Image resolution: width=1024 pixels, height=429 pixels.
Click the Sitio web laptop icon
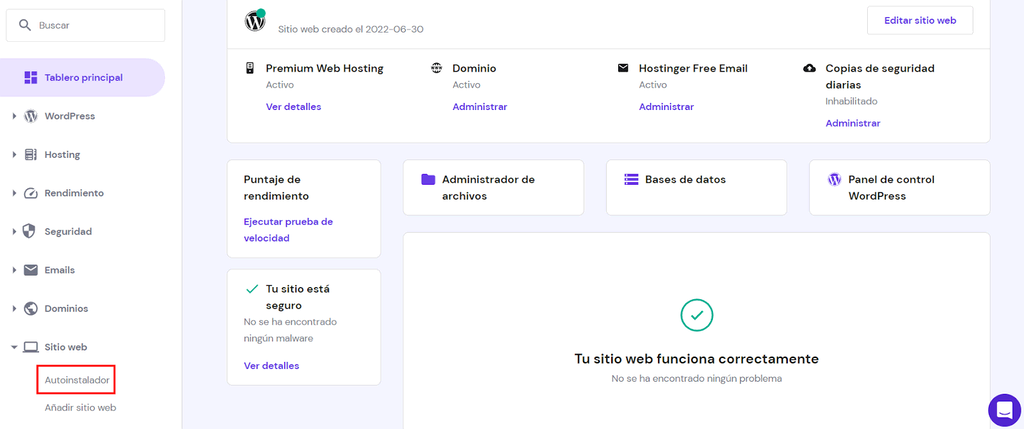pos(31,347)
